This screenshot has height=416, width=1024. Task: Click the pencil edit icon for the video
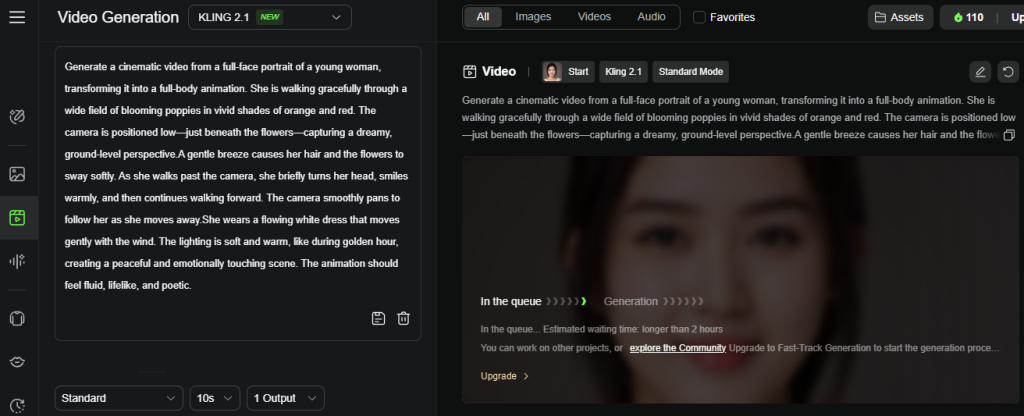(980, 72)
